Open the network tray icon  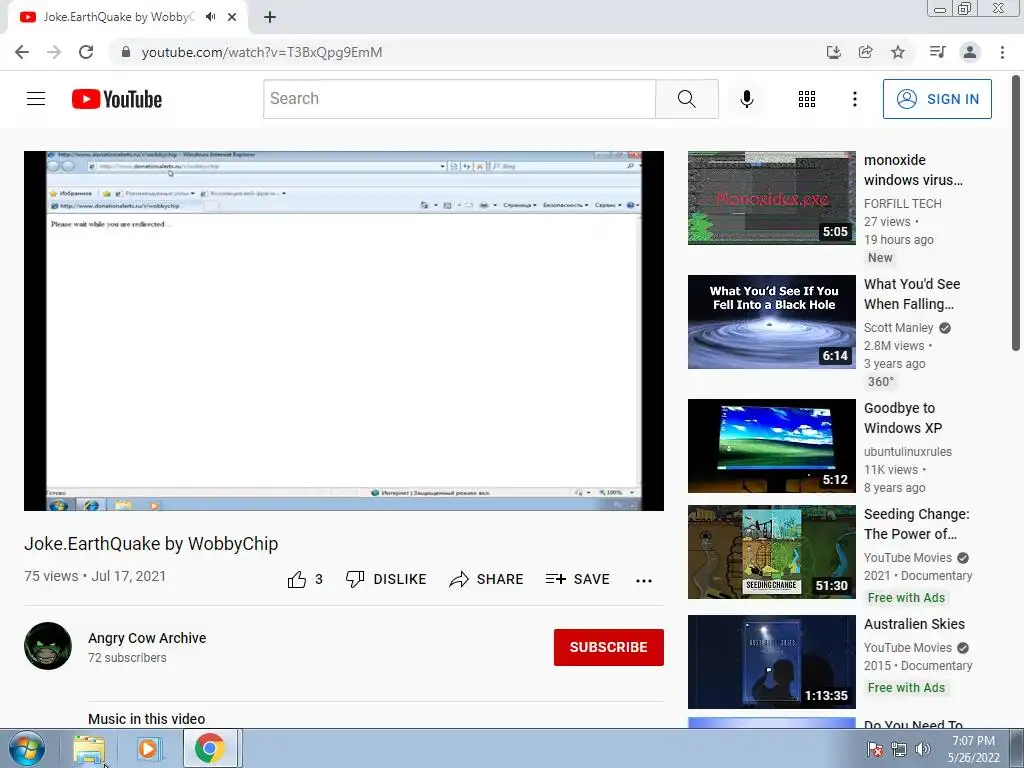pos(899,749)
